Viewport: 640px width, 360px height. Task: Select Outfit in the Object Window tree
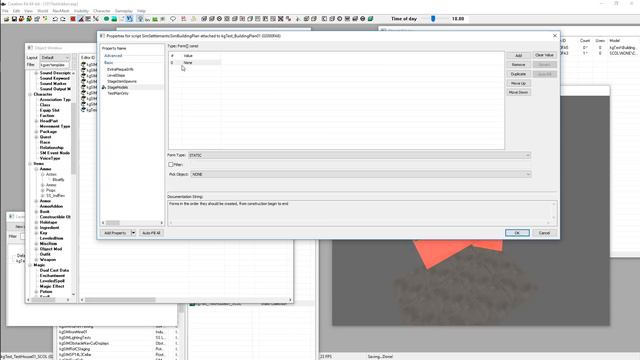(x=45, y=254)
